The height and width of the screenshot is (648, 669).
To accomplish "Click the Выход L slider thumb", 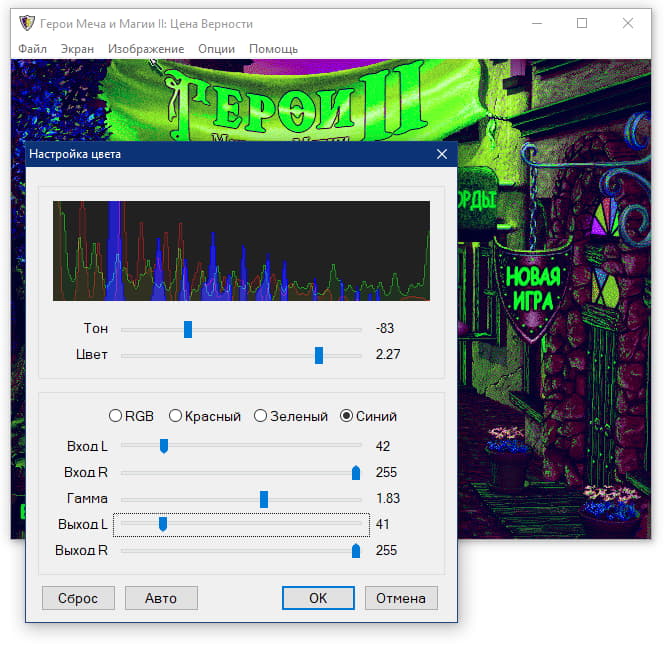I will coord(163,524).
